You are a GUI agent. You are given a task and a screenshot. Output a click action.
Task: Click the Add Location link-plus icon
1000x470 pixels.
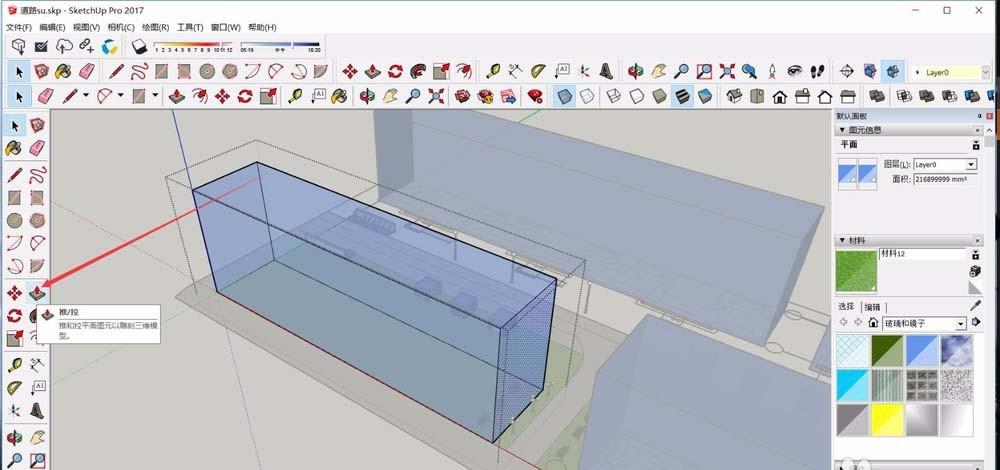[x=86, y=46]
